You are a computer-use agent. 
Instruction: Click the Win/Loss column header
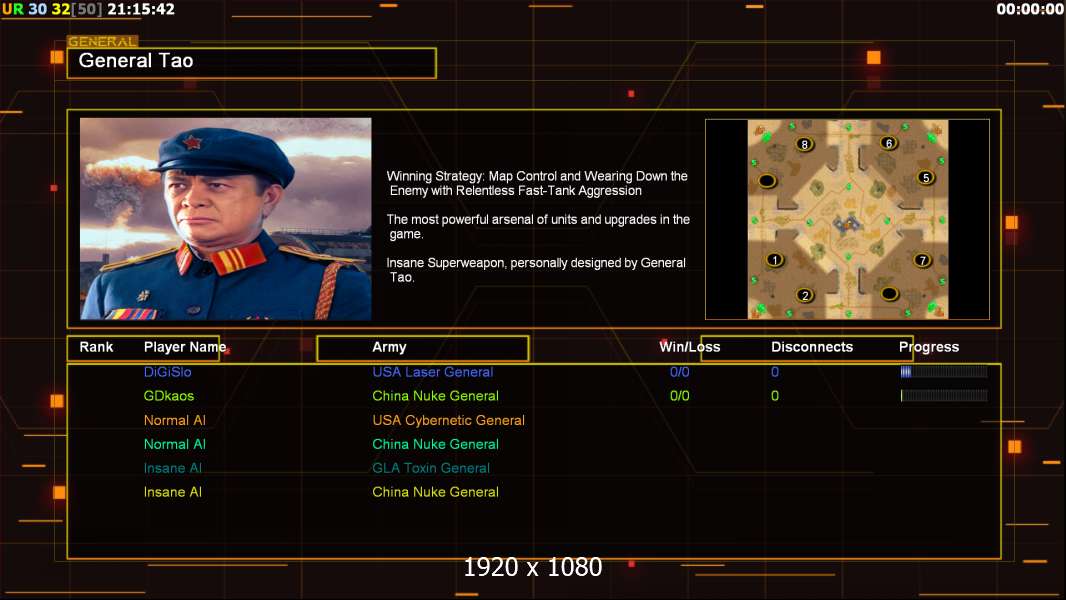pos(689,347)
